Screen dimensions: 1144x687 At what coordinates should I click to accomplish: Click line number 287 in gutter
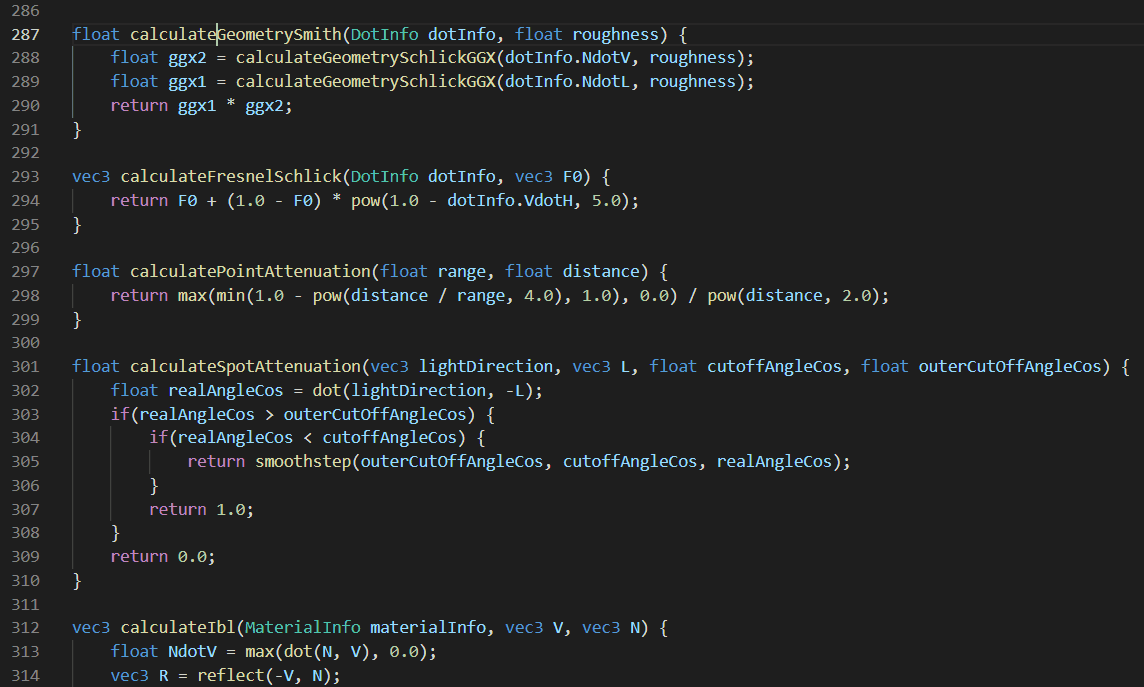(26, 34)
